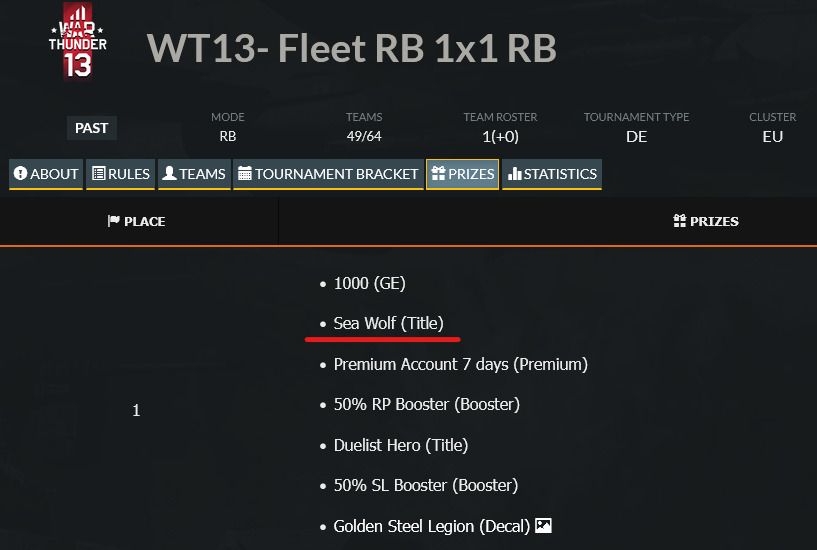The image size is (817, 550).
Task: Open the Teams tab
Action: coord(194,174)
